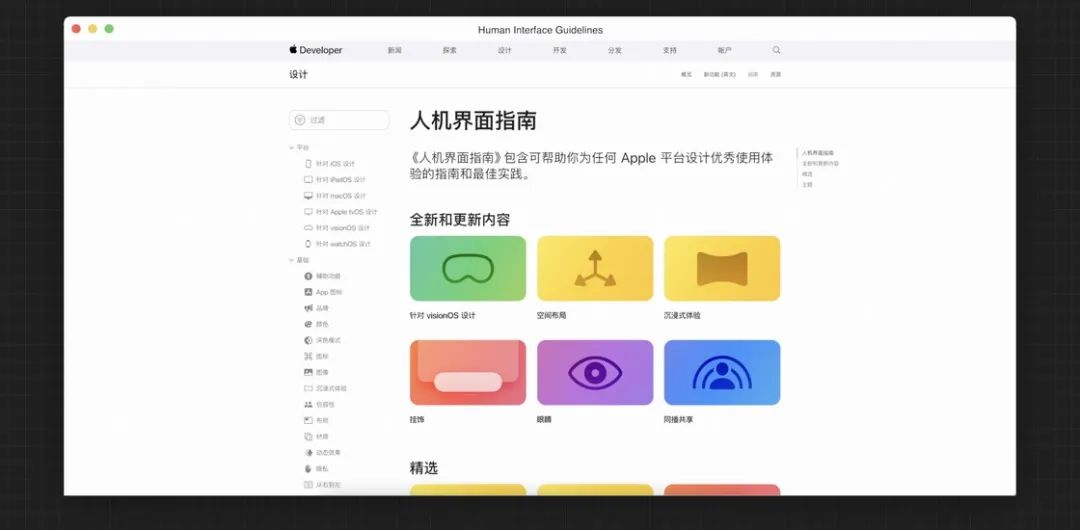
Task: Click the icon beside App 图标
Action: pyautogui.click(x=308, y=292)
